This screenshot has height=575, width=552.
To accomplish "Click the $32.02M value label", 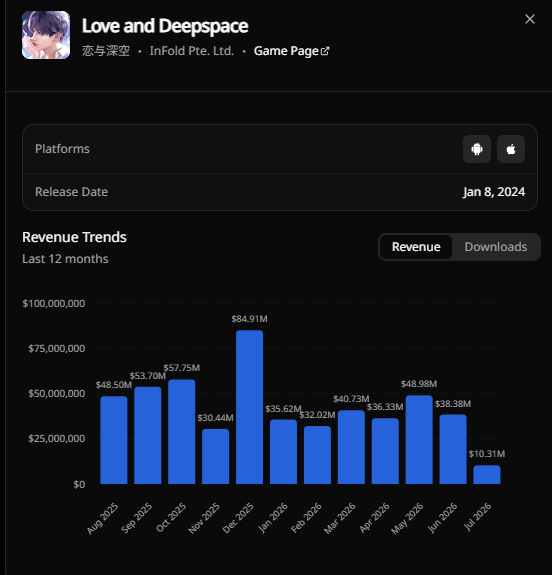I will coord(317,415).
